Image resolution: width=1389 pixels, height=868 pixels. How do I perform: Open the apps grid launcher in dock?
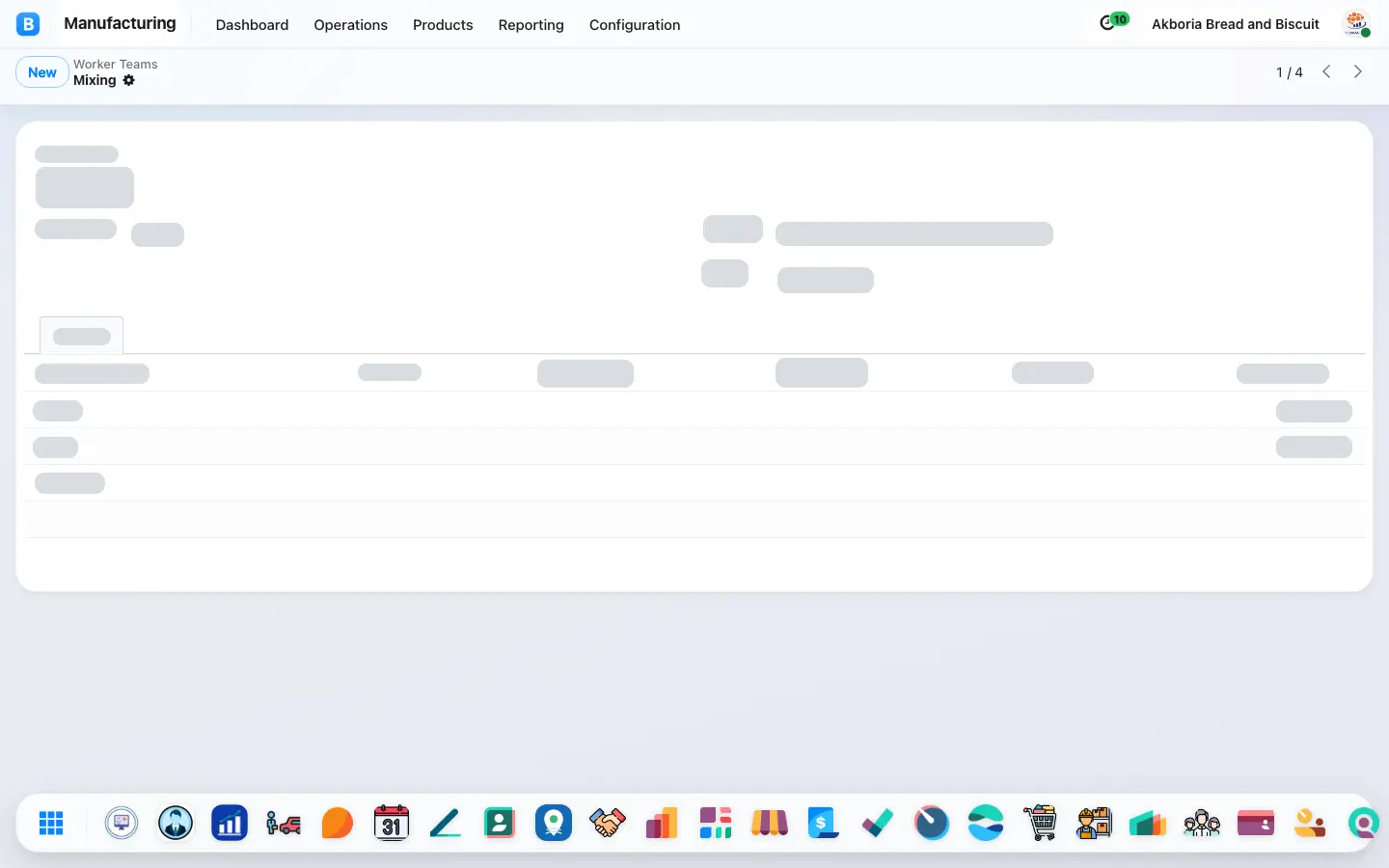point(51,823)
